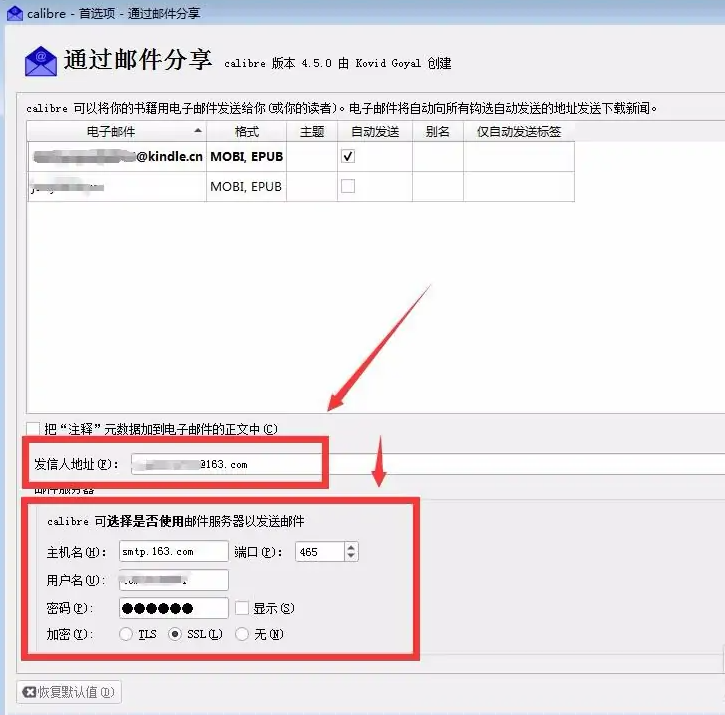The width and height of the screenshot is (725, 715).
Task: Sort by the 电子邮件 column header
Action: click(117, 132)
